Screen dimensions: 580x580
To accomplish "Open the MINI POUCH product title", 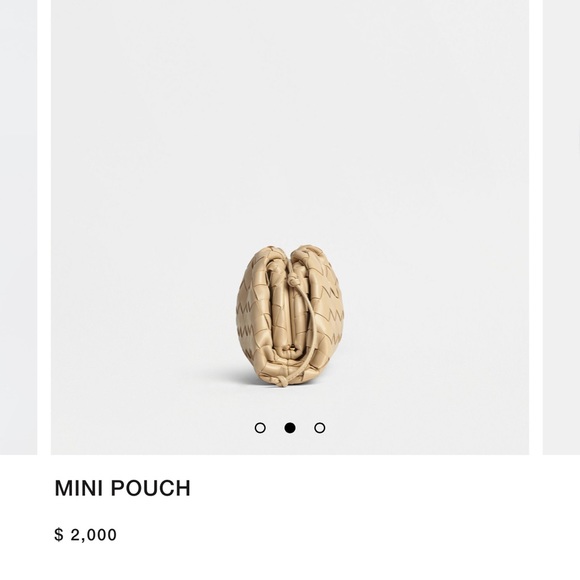I will (122, 488).
